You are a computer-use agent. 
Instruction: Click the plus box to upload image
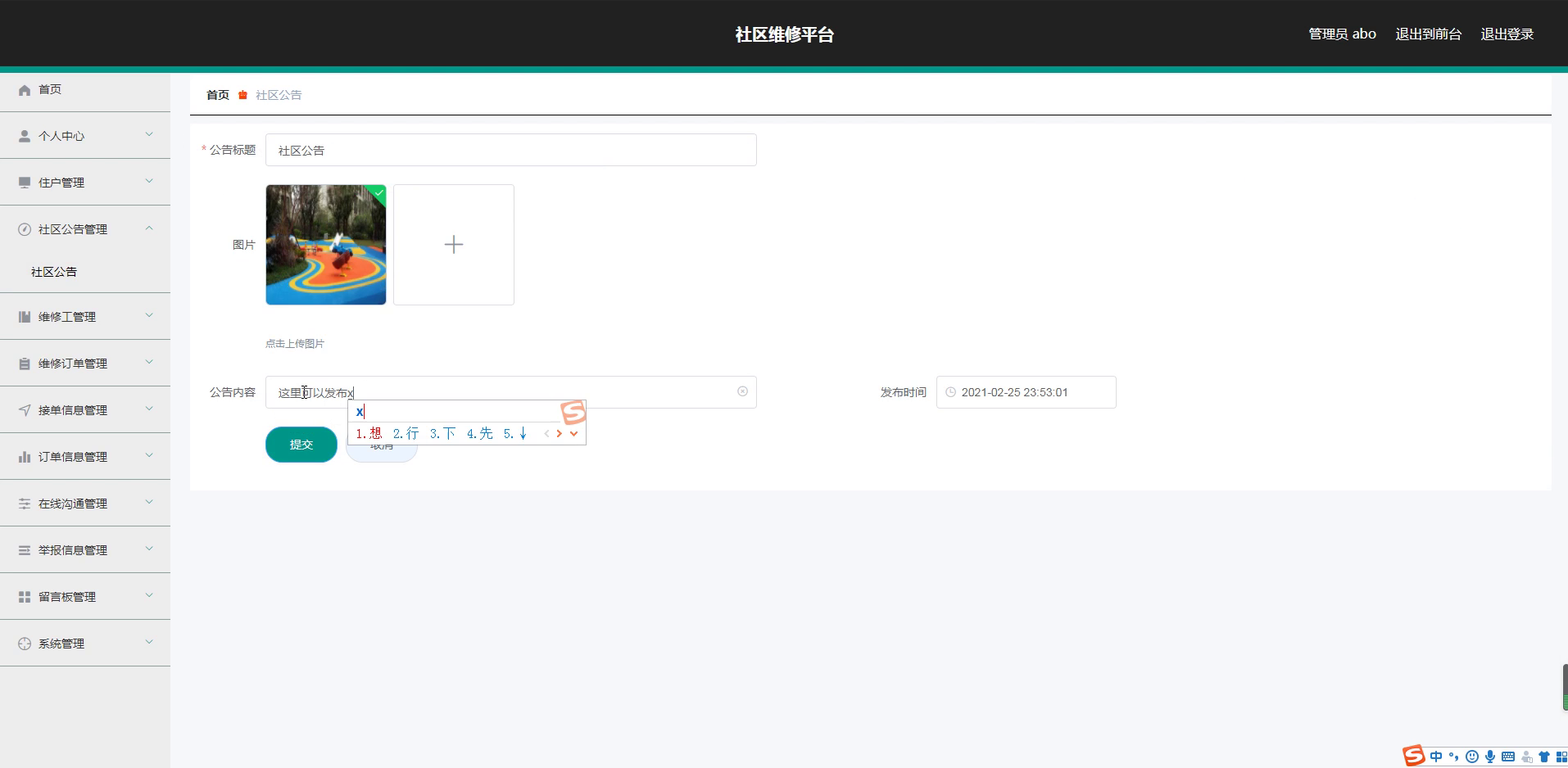[454, 245]
